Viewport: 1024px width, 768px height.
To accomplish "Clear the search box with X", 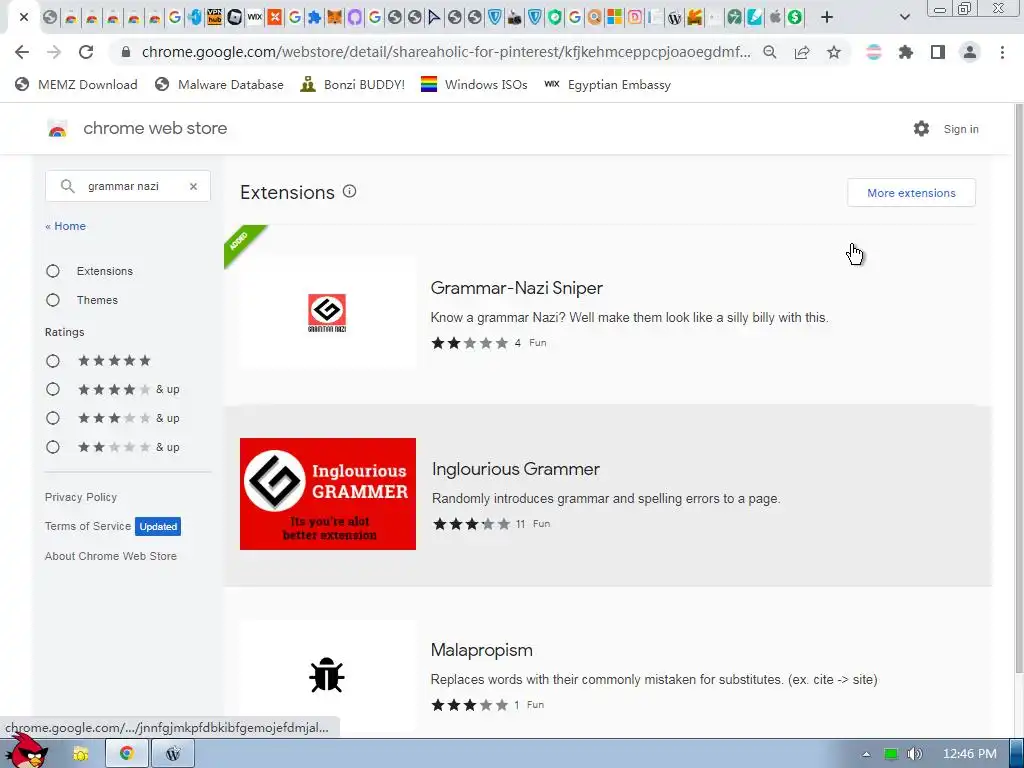I will point(193,186).
